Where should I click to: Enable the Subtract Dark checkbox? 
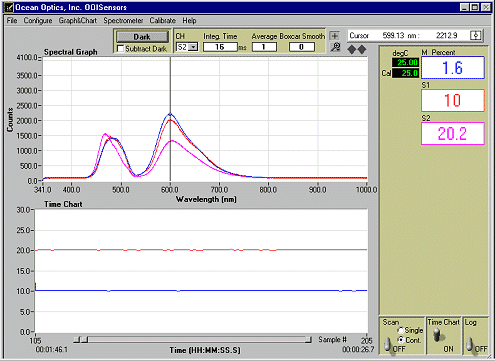[x=120, y=49]
